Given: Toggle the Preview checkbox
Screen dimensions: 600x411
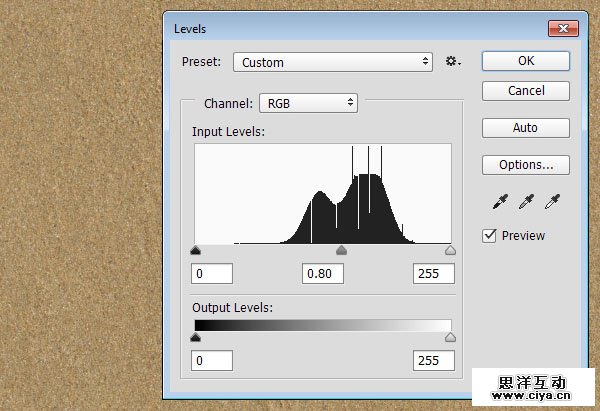Looking at the screenshot, I should [489, 236].
